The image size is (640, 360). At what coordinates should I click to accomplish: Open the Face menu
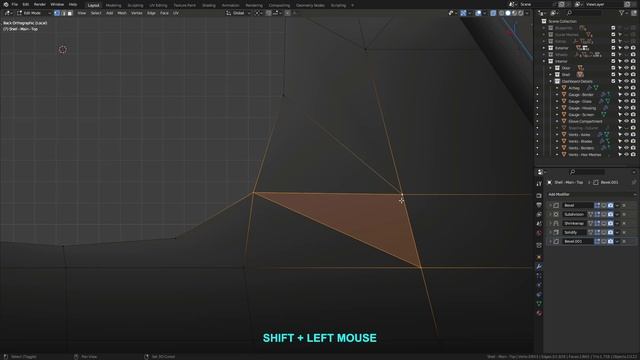click(x=164, y=13)
